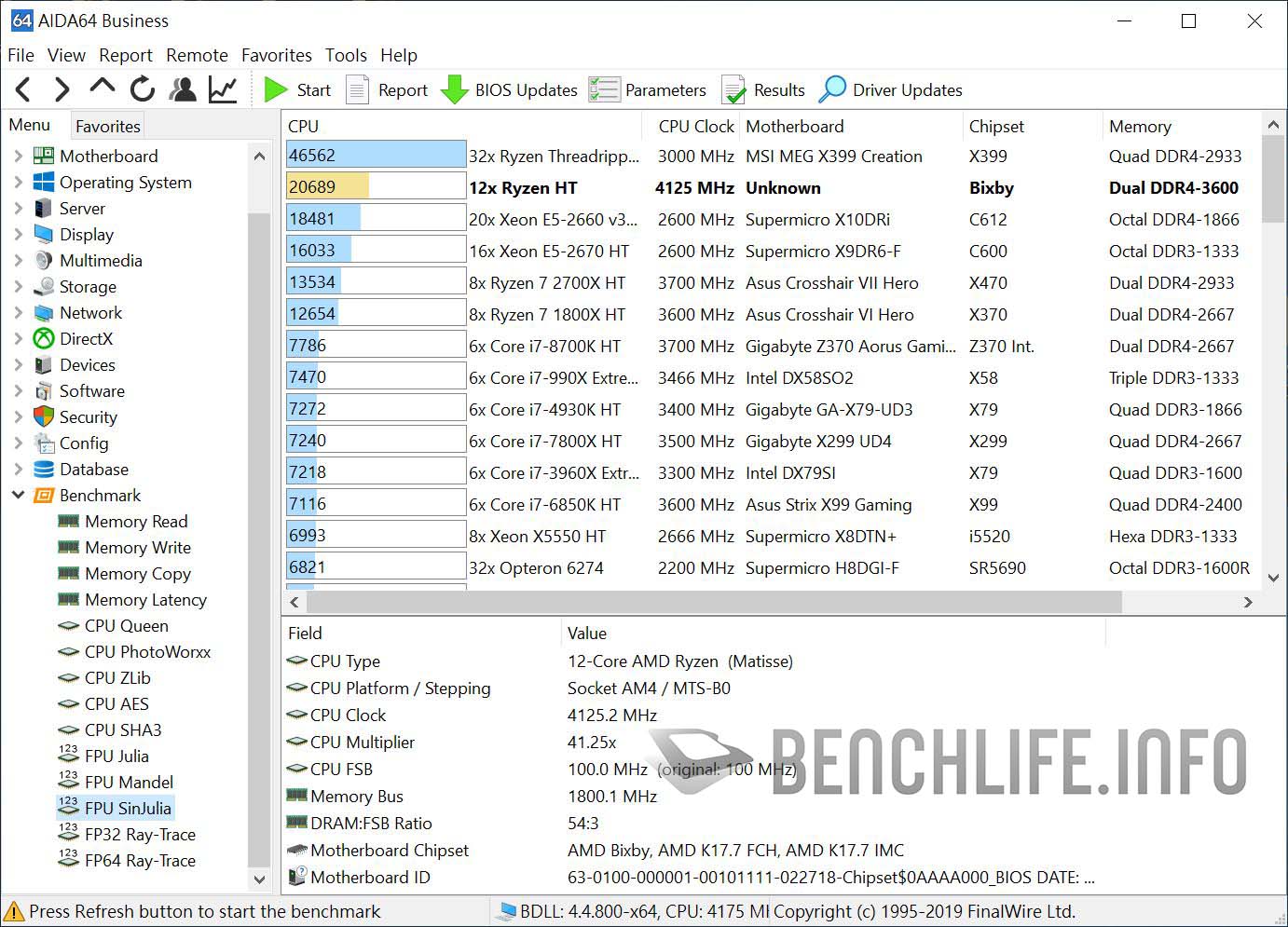Click the Start button to run benchmark
The width and height of the screenshot is (1288, 927).
(x=298, y=89)
